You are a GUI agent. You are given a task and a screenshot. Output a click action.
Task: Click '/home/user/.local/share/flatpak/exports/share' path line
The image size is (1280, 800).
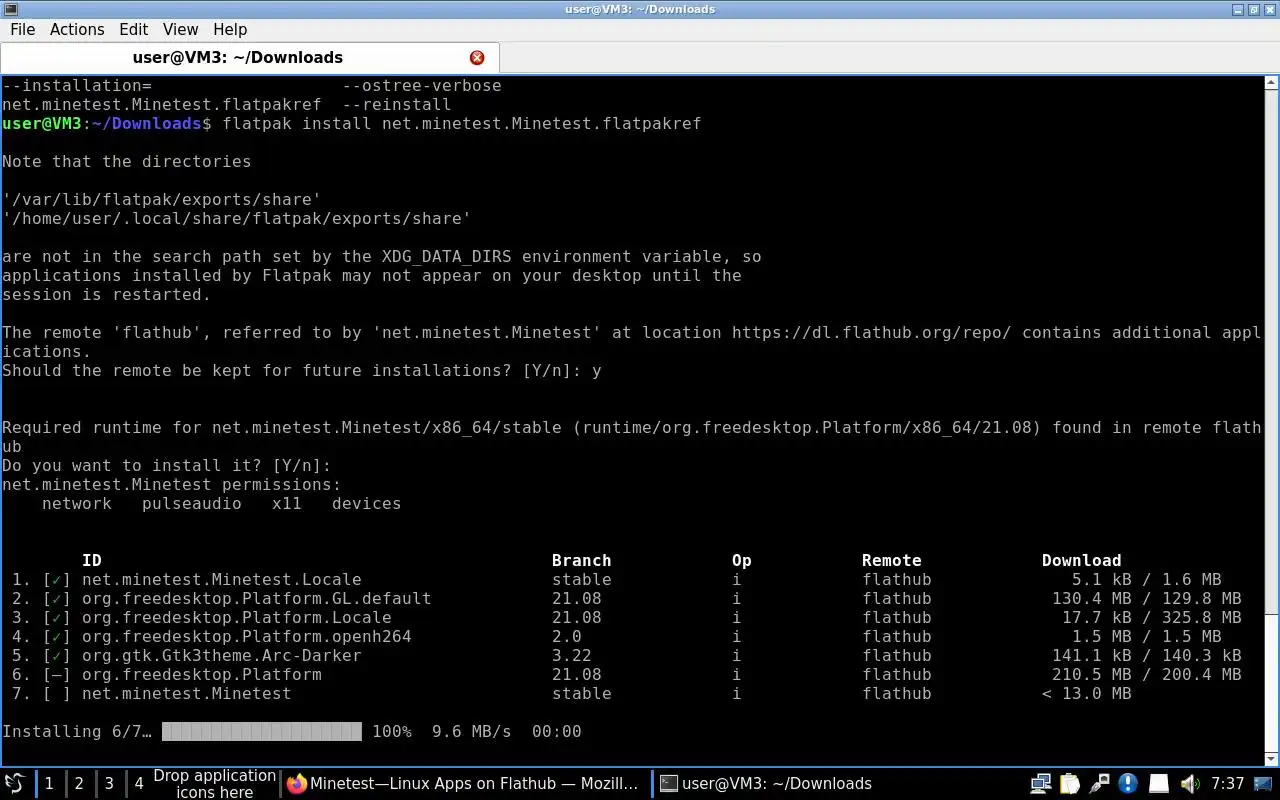click(237, 218)
